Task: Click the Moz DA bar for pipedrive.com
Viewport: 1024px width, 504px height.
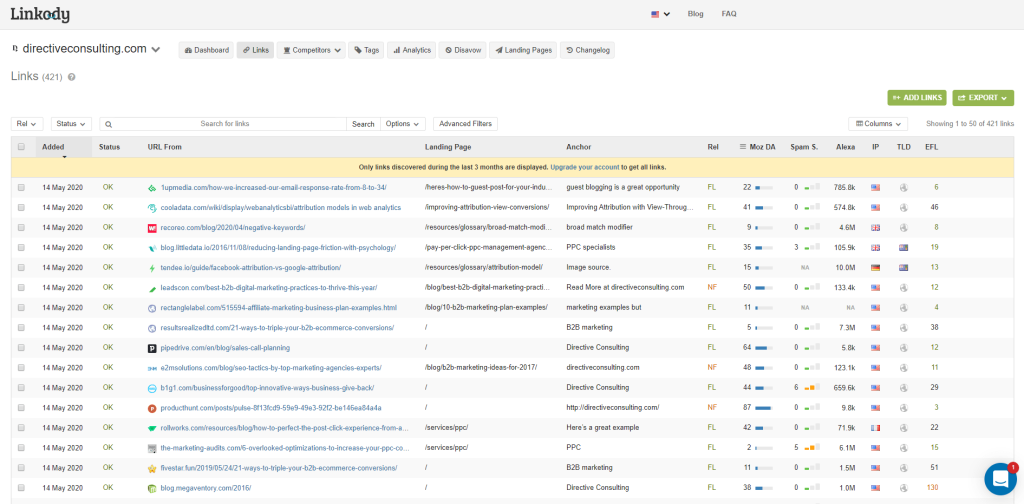Action: click(764, 348)
